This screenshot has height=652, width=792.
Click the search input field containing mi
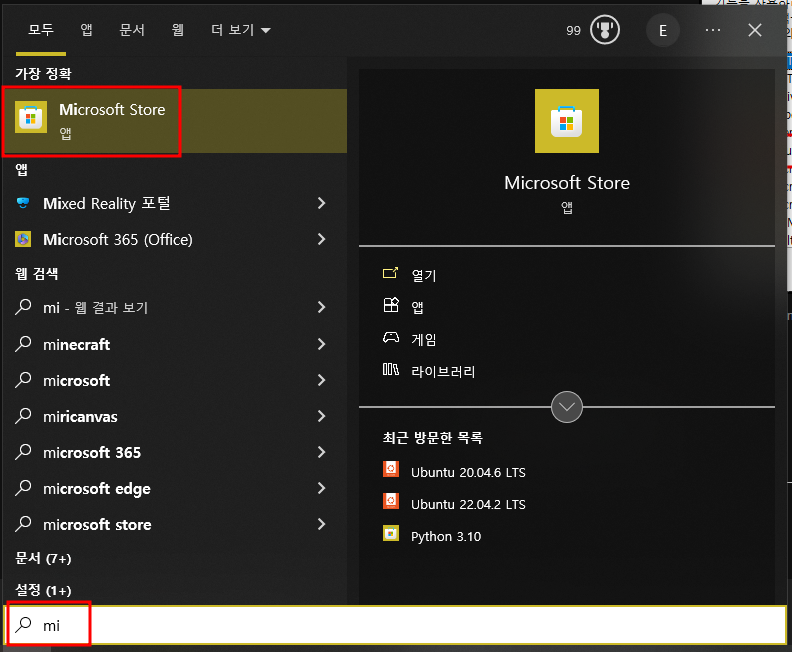(396, 625)
